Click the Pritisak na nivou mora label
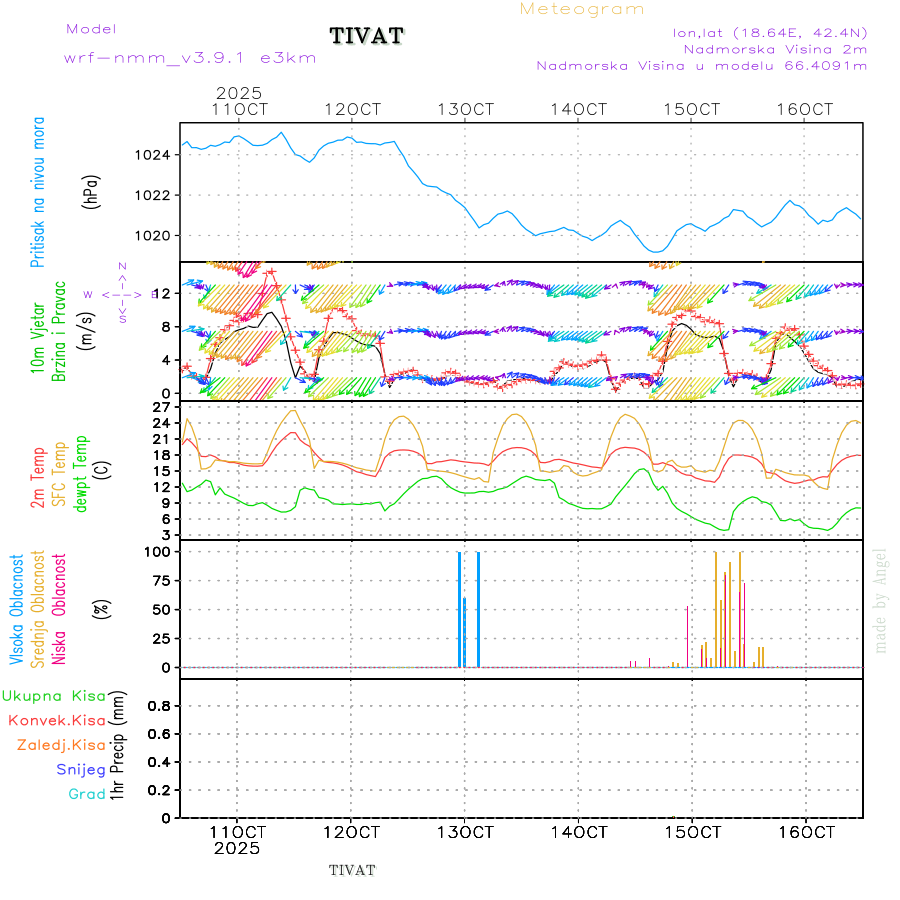The height and width of the screenshot is (900, 900). (38, 192)
